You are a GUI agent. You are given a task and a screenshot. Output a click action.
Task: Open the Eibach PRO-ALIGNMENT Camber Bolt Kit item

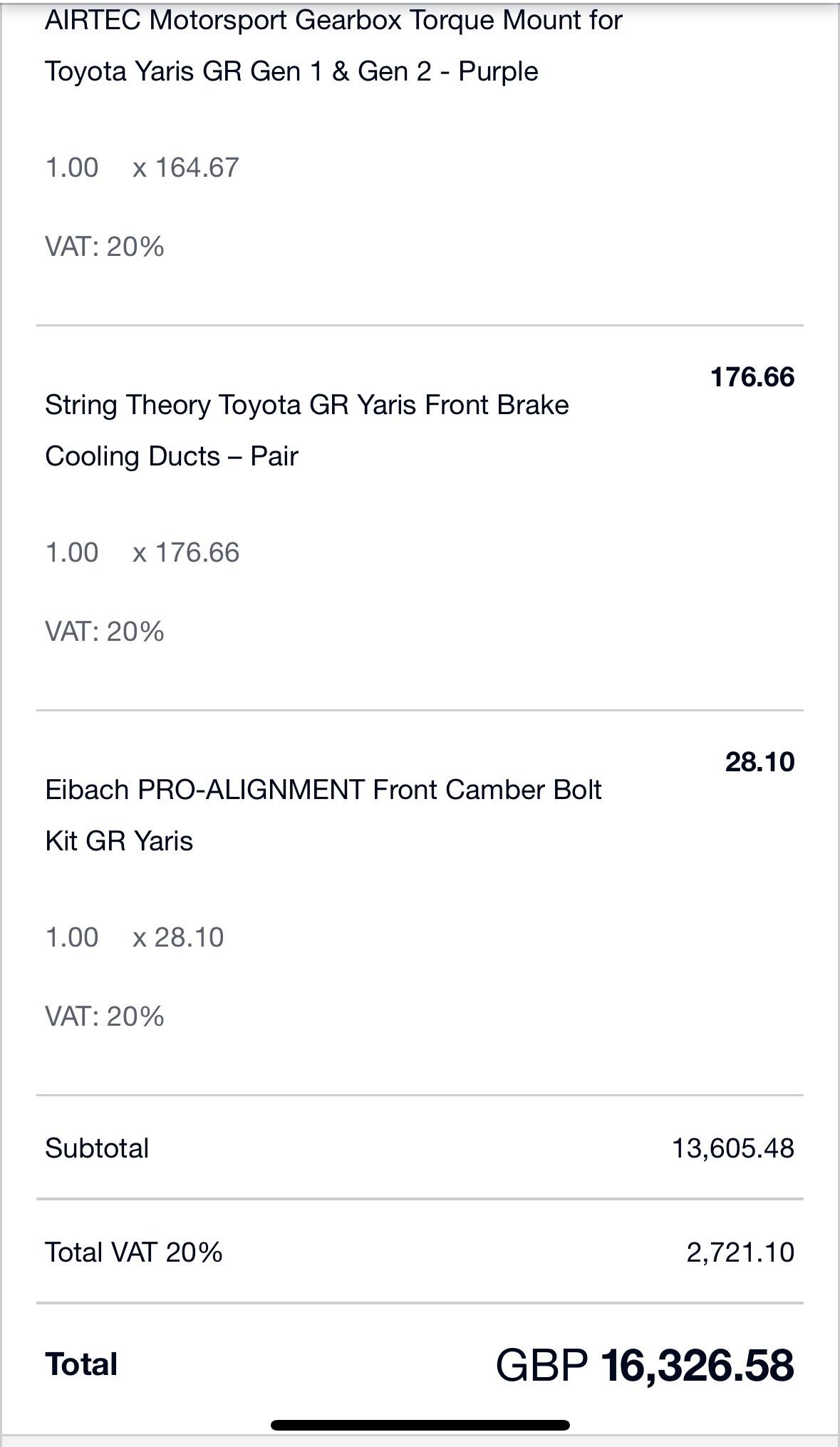[x=323, y=815]
